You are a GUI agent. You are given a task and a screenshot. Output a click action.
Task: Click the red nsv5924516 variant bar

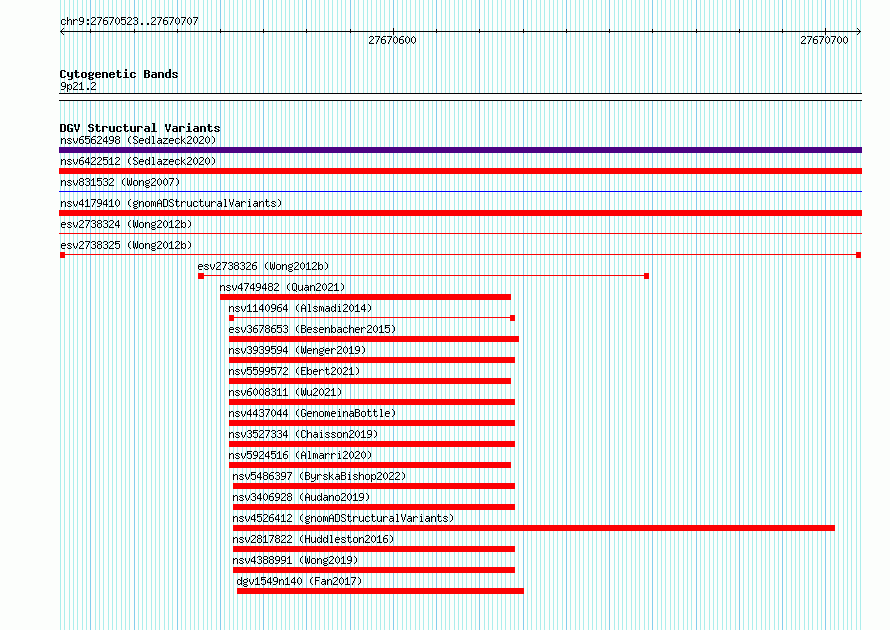tap(370, 465)
